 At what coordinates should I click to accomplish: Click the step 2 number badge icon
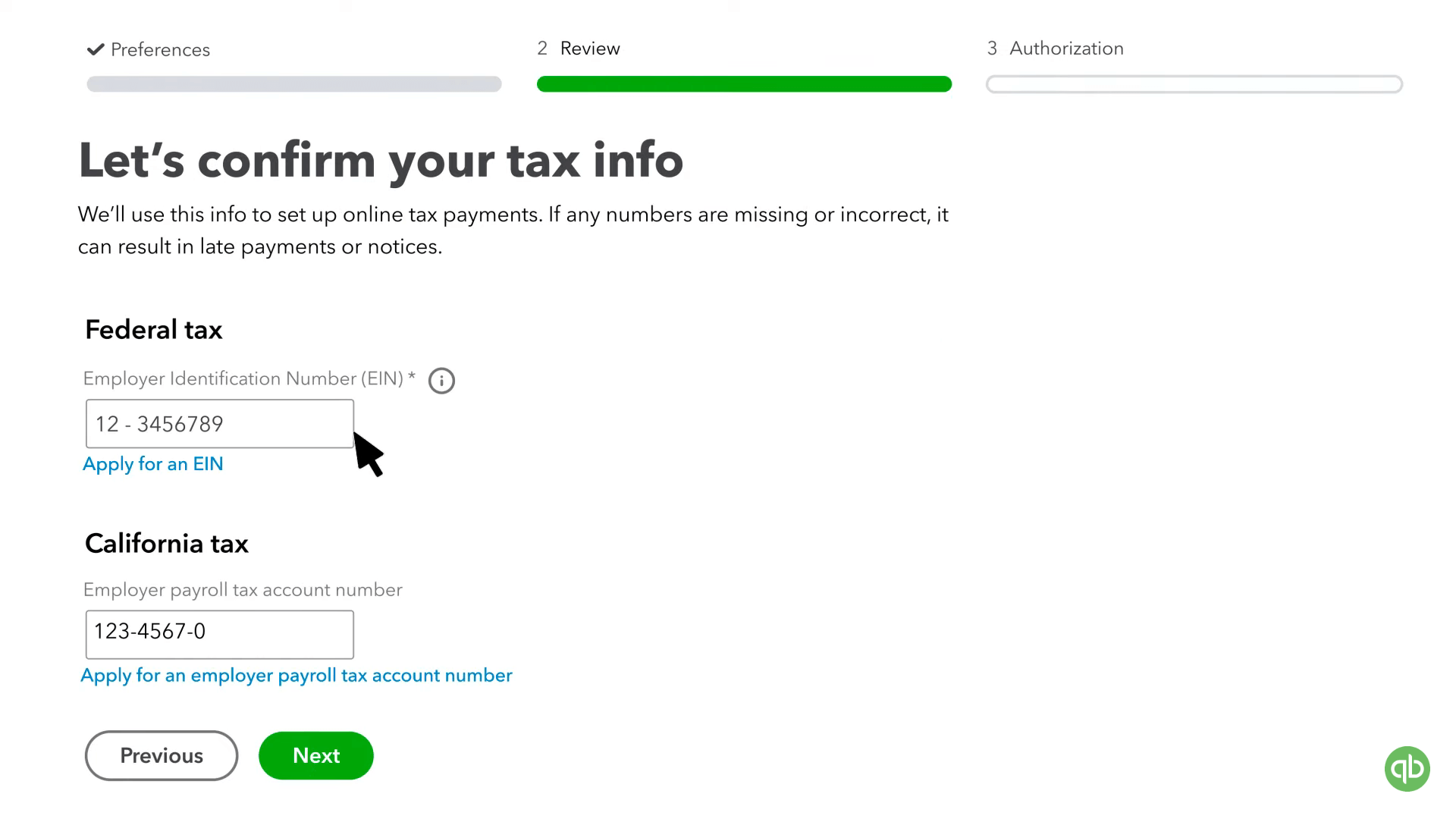(543, 48)
